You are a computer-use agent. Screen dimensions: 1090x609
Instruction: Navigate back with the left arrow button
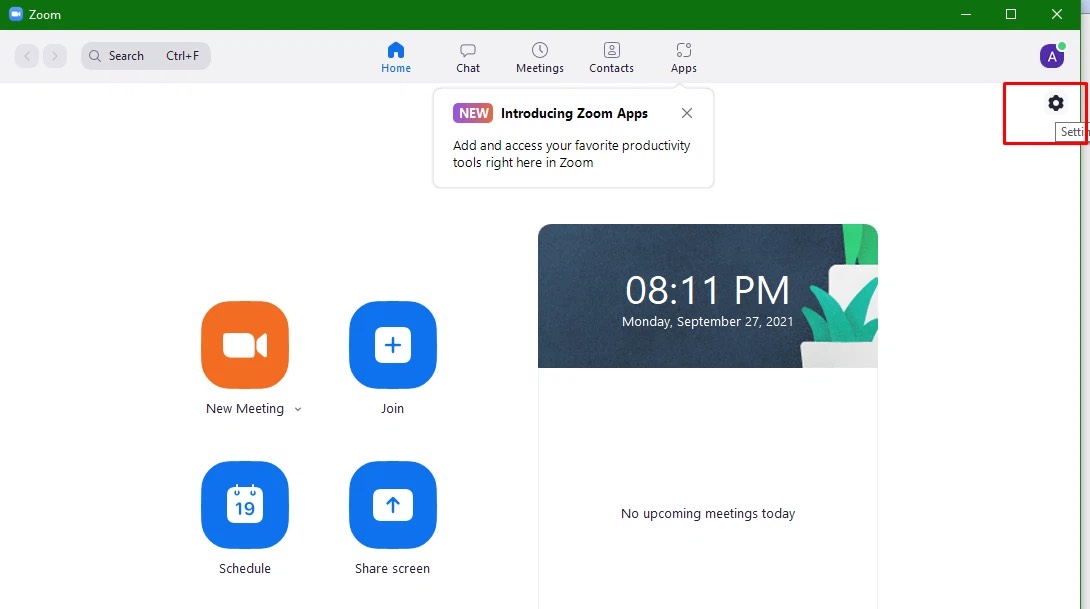[27, 56]
